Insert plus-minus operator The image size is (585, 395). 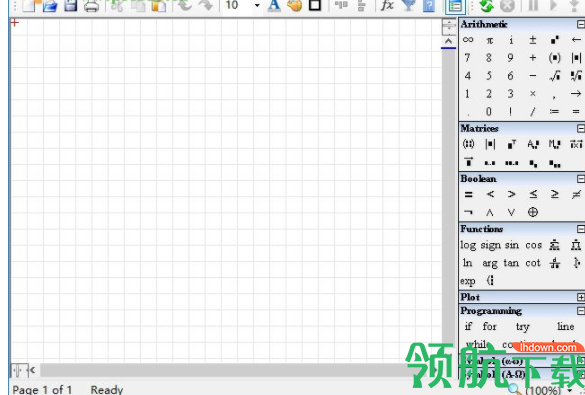[533, 40]
